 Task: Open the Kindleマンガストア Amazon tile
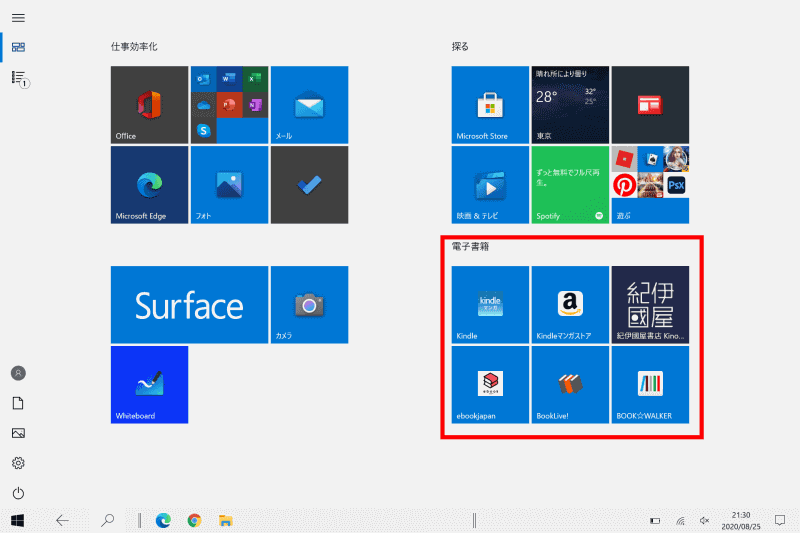coord(570,304)
